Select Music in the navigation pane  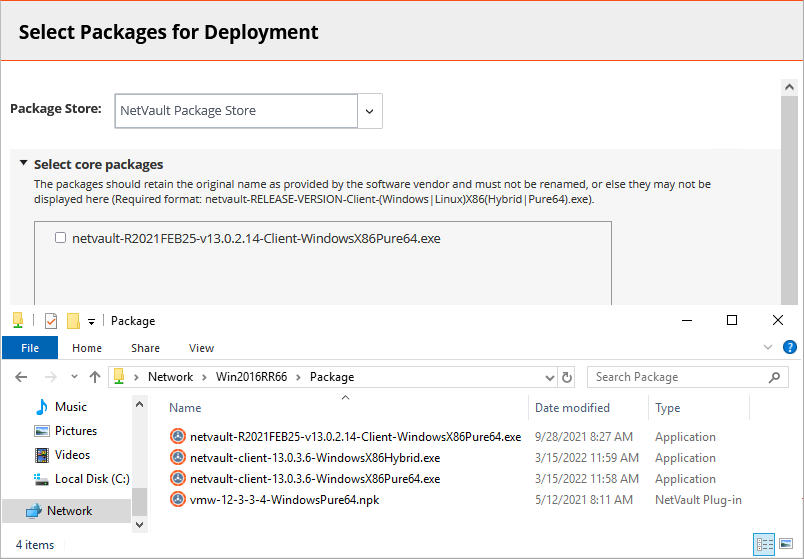click(71, 407)
